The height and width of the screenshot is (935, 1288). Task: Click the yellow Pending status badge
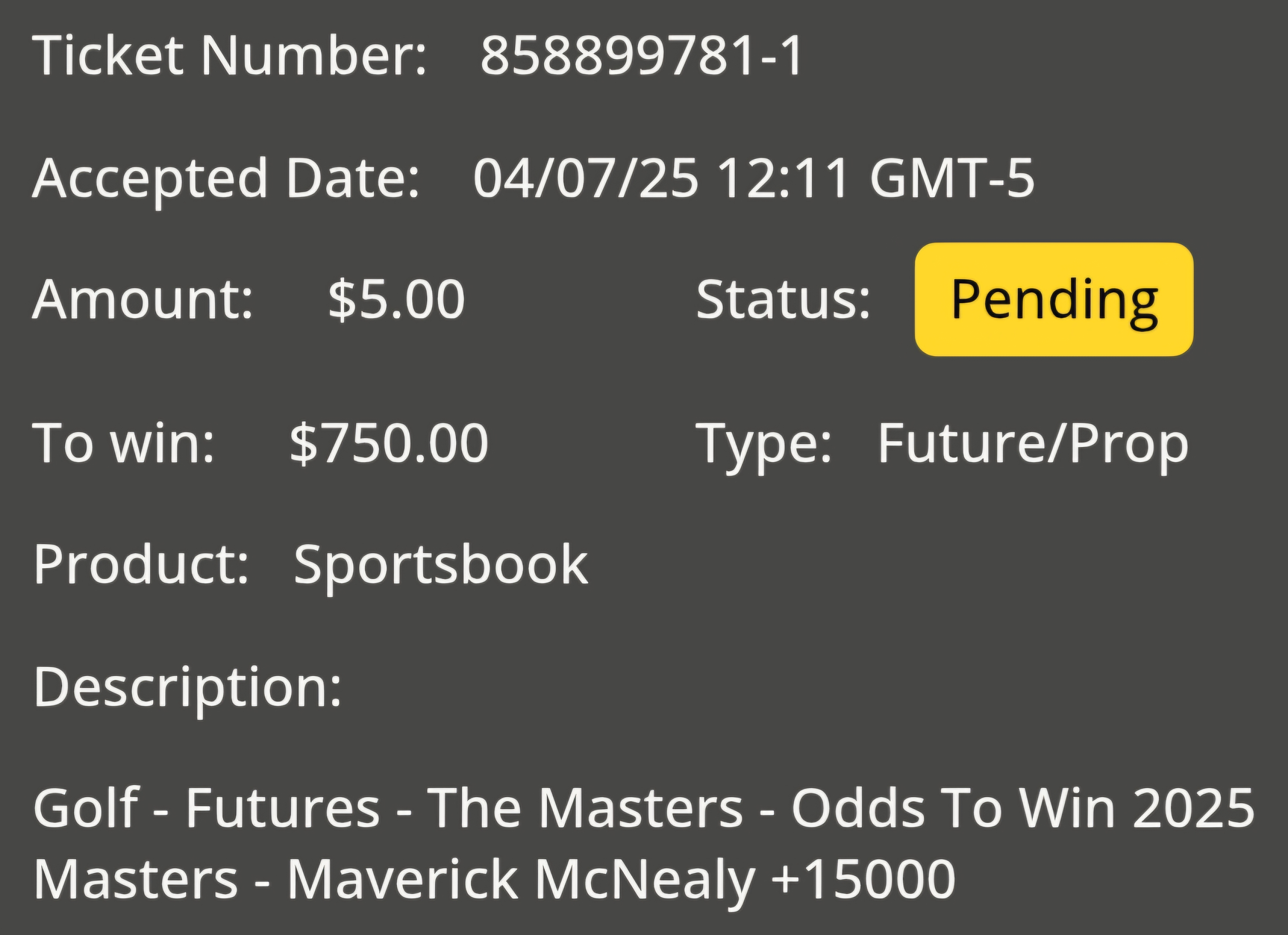(1054, 299)
